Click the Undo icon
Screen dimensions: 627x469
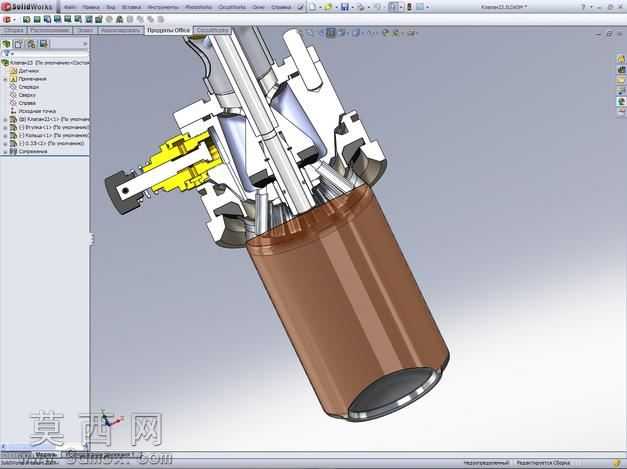click(378, 7)
